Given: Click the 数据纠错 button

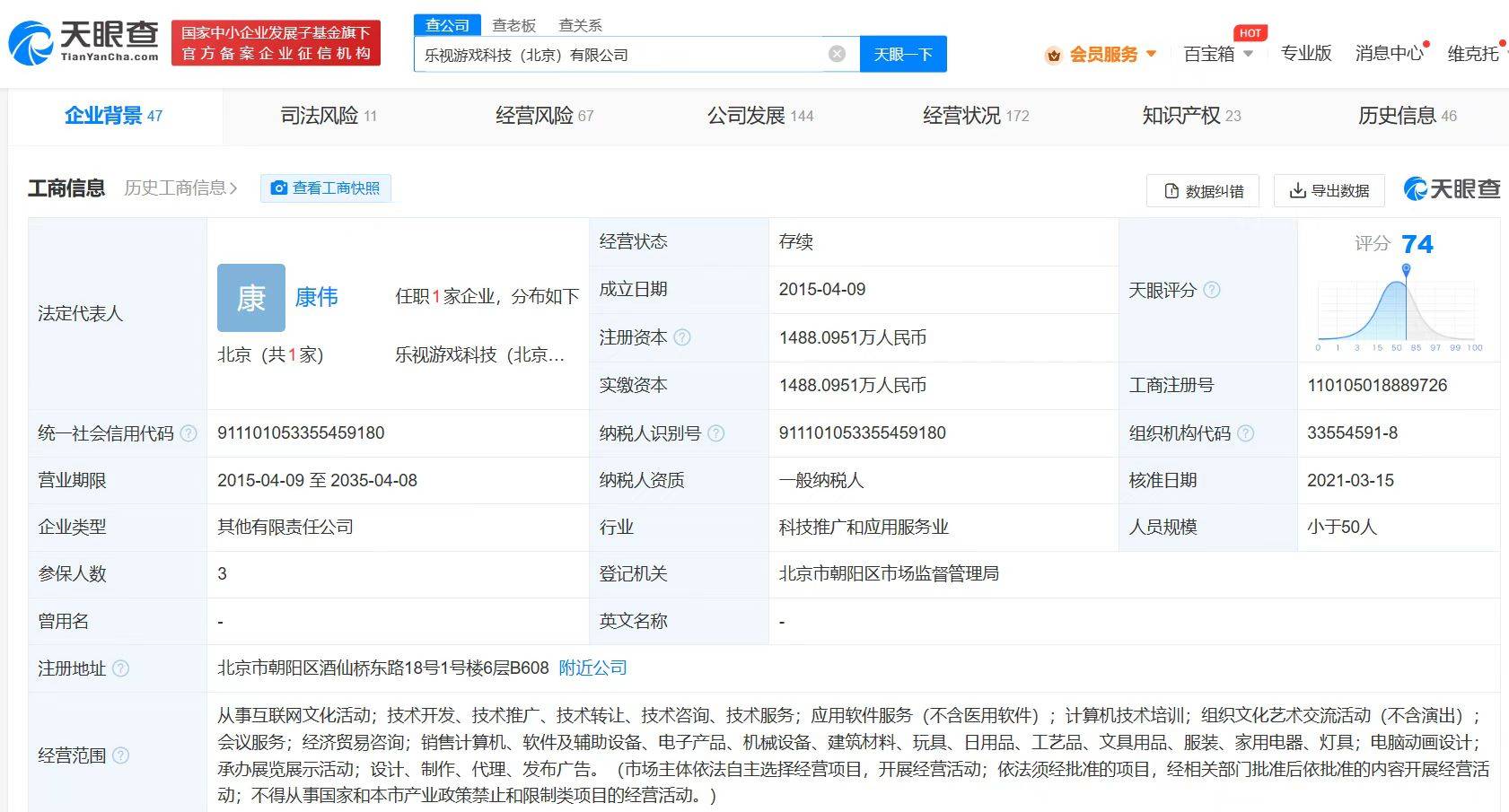Looking at the screenshot, I should coord(1203,191).
